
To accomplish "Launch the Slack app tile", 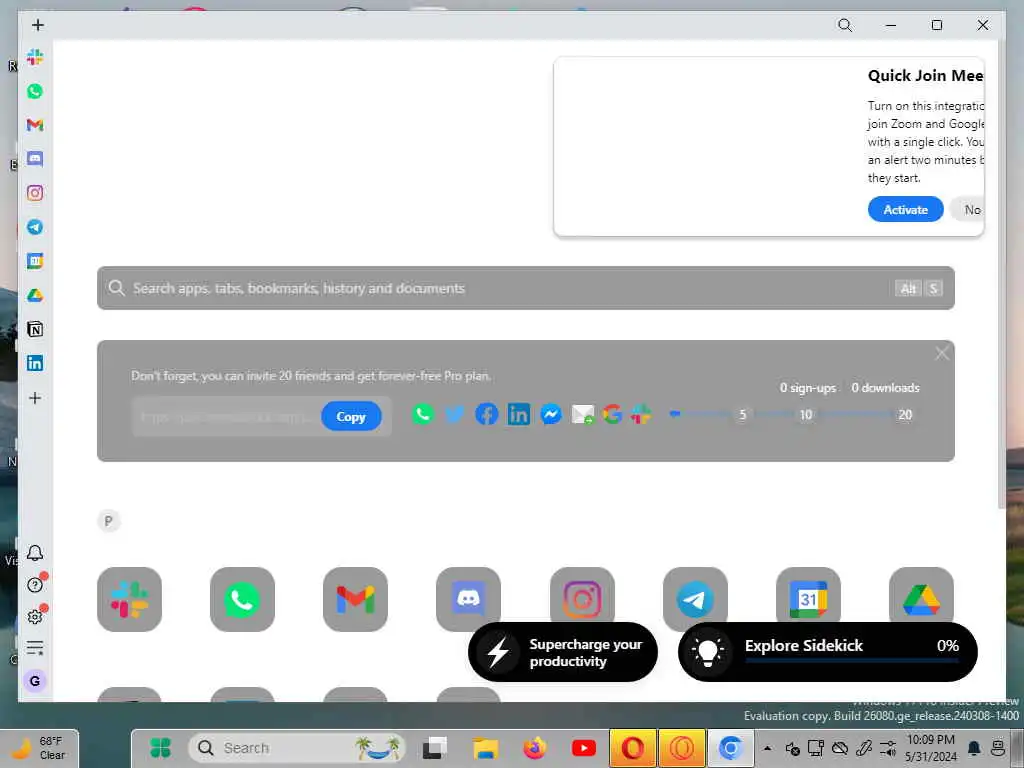I will [129, 599].
